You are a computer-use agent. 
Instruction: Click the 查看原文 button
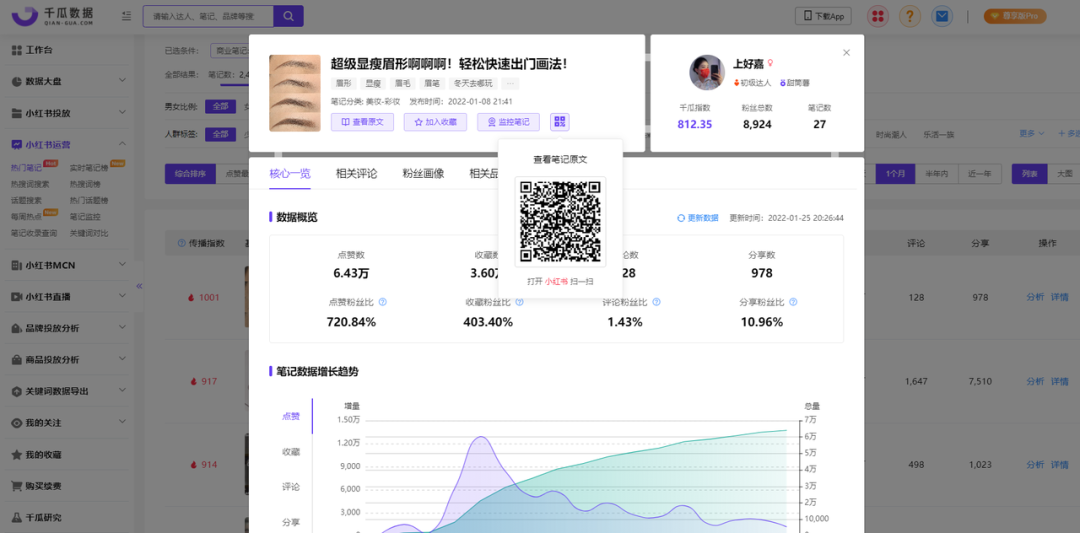point(362,122)
